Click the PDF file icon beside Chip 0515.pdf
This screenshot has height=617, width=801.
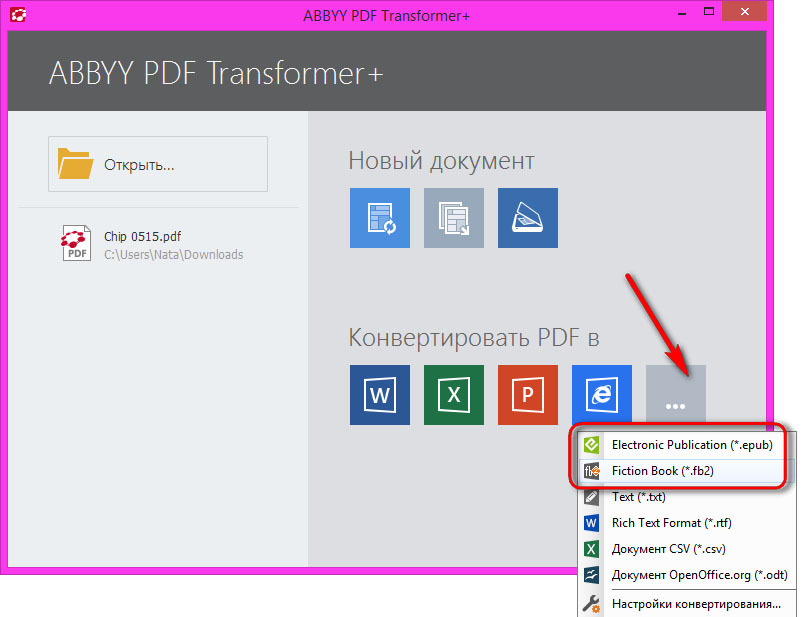(x=76, y=244)
